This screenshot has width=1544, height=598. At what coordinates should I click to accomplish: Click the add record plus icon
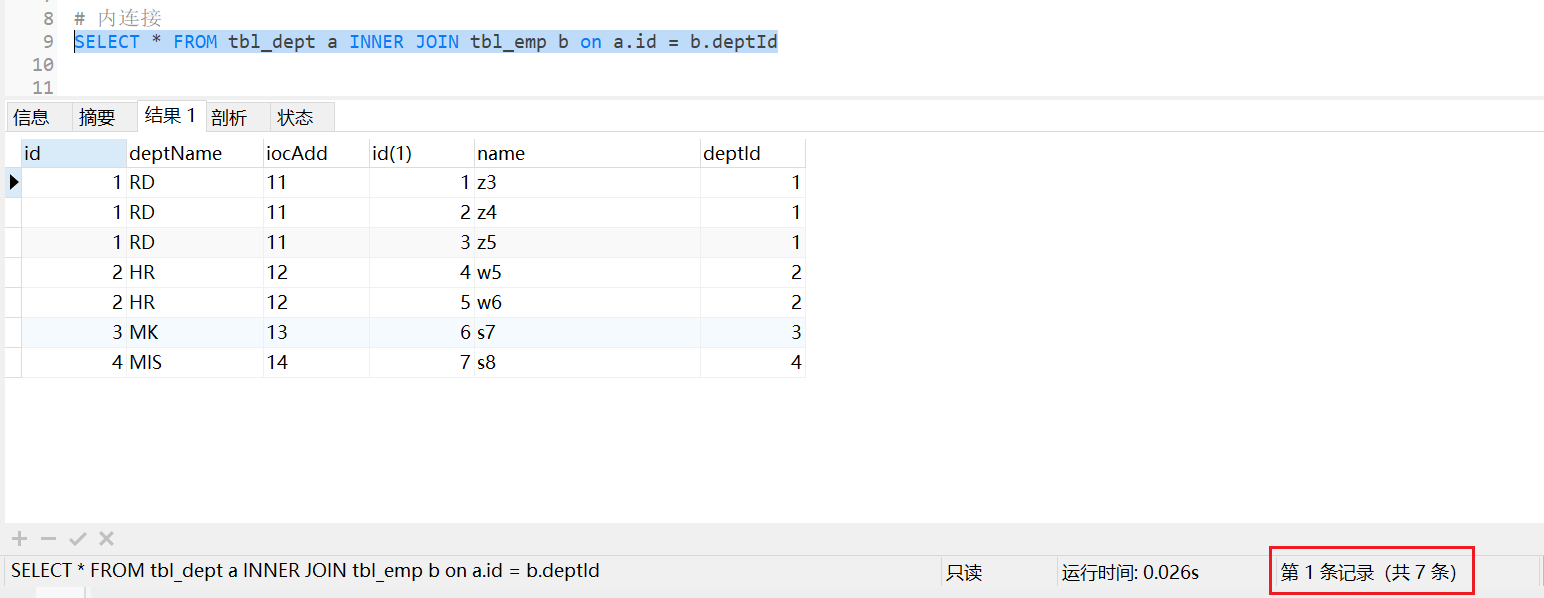coord(19,539)
